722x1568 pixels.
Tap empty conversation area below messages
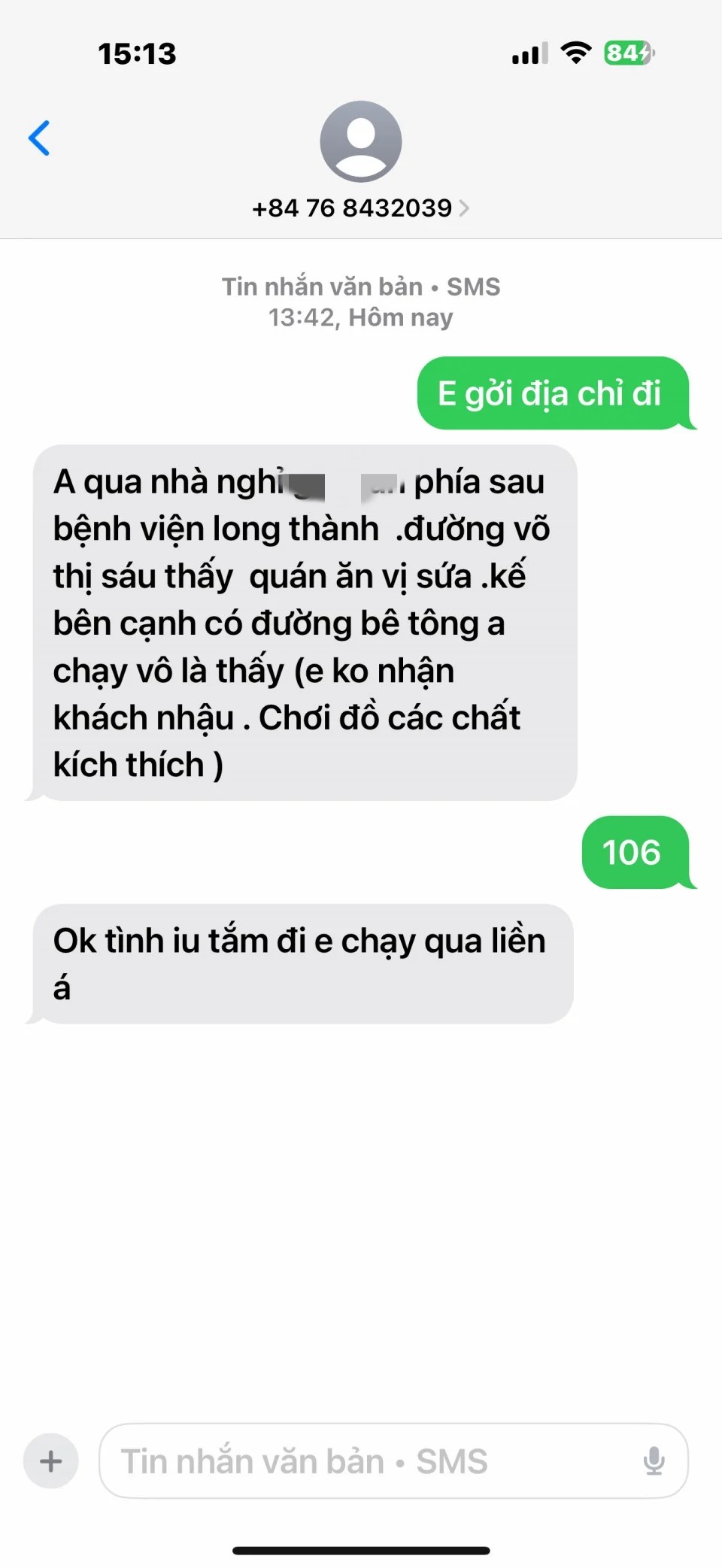[x=361, y=1218]
